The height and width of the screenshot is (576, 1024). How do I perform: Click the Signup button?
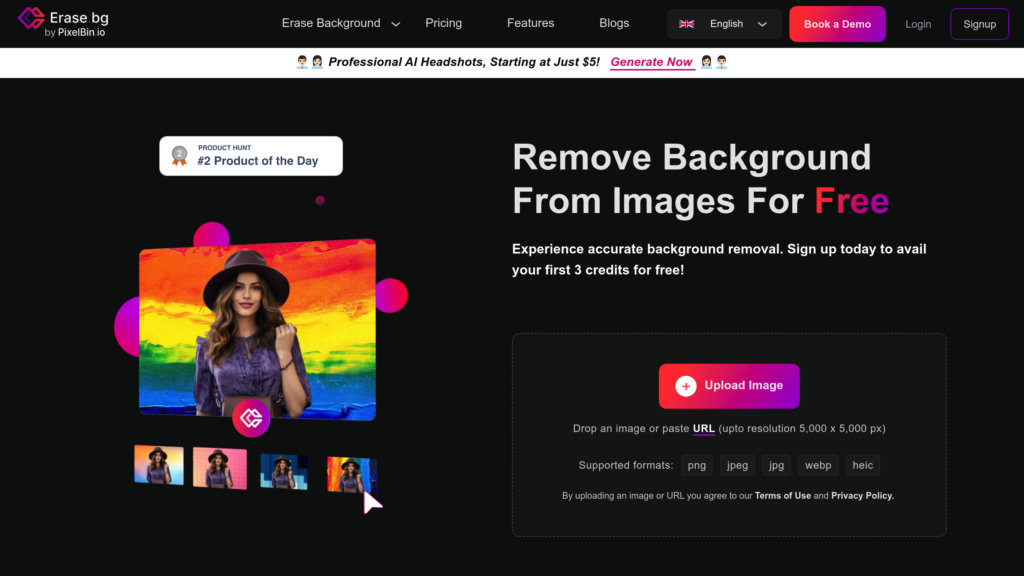(979, 24)
